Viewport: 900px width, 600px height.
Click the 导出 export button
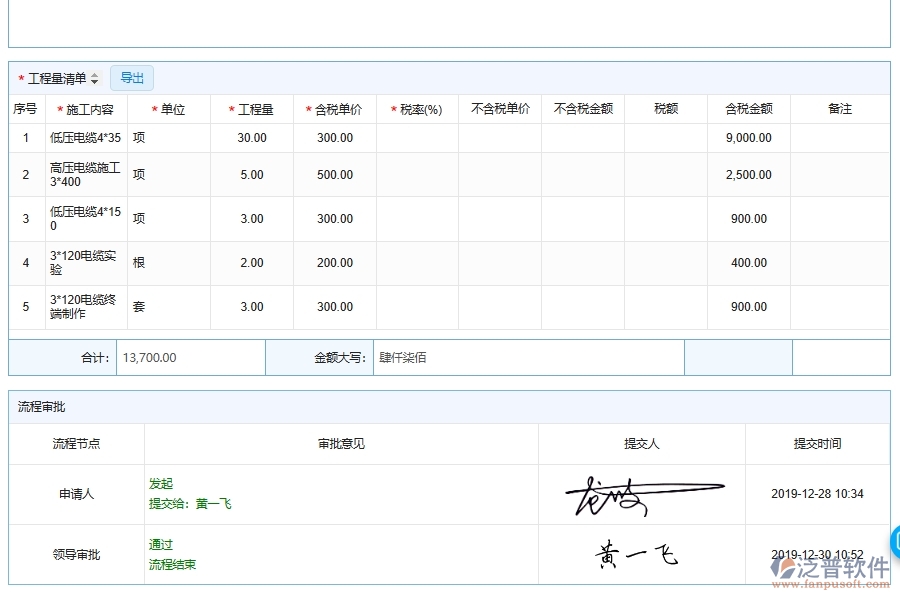[131, 77]
